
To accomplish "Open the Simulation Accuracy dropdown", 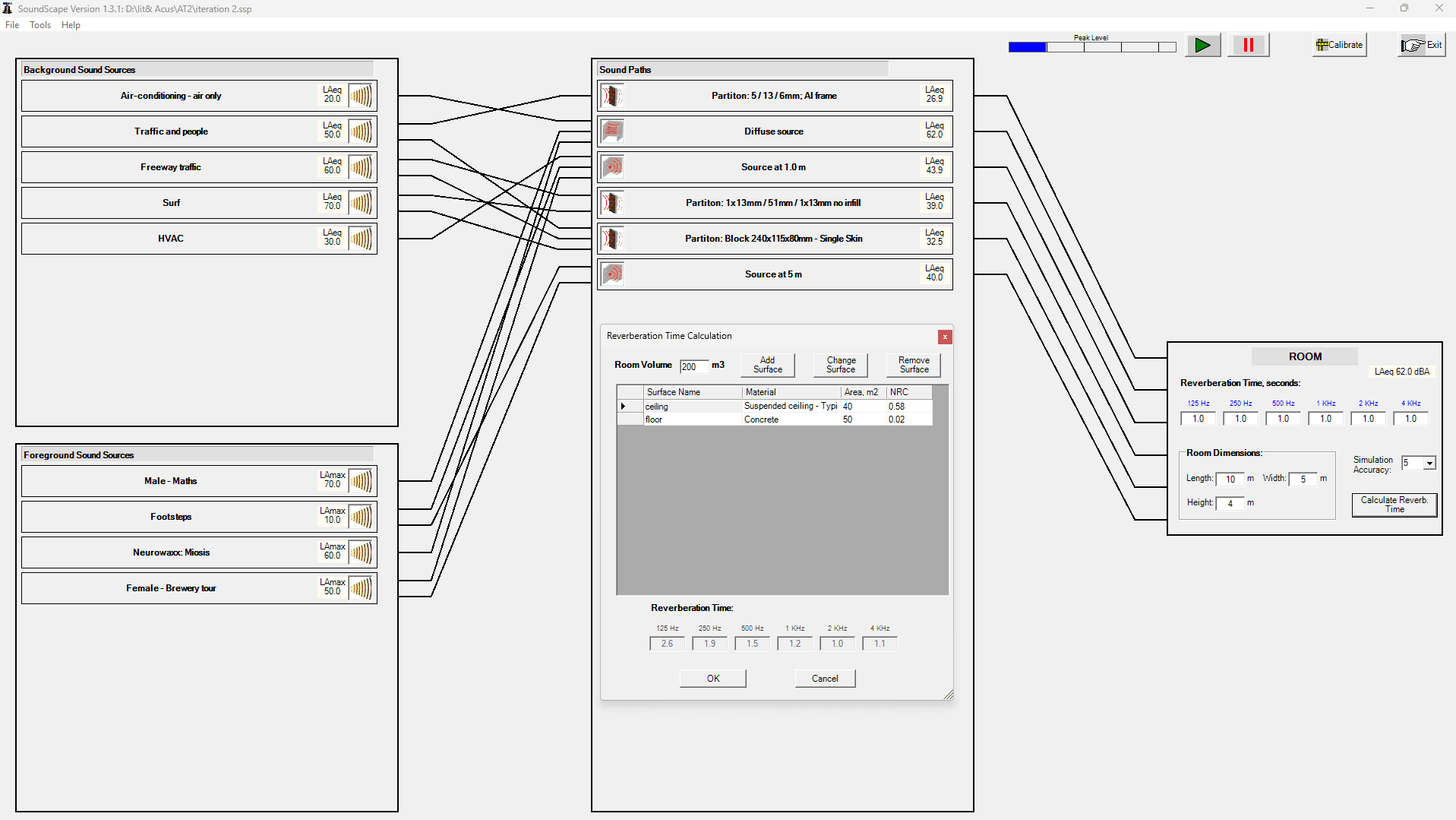I will 1429,464.
